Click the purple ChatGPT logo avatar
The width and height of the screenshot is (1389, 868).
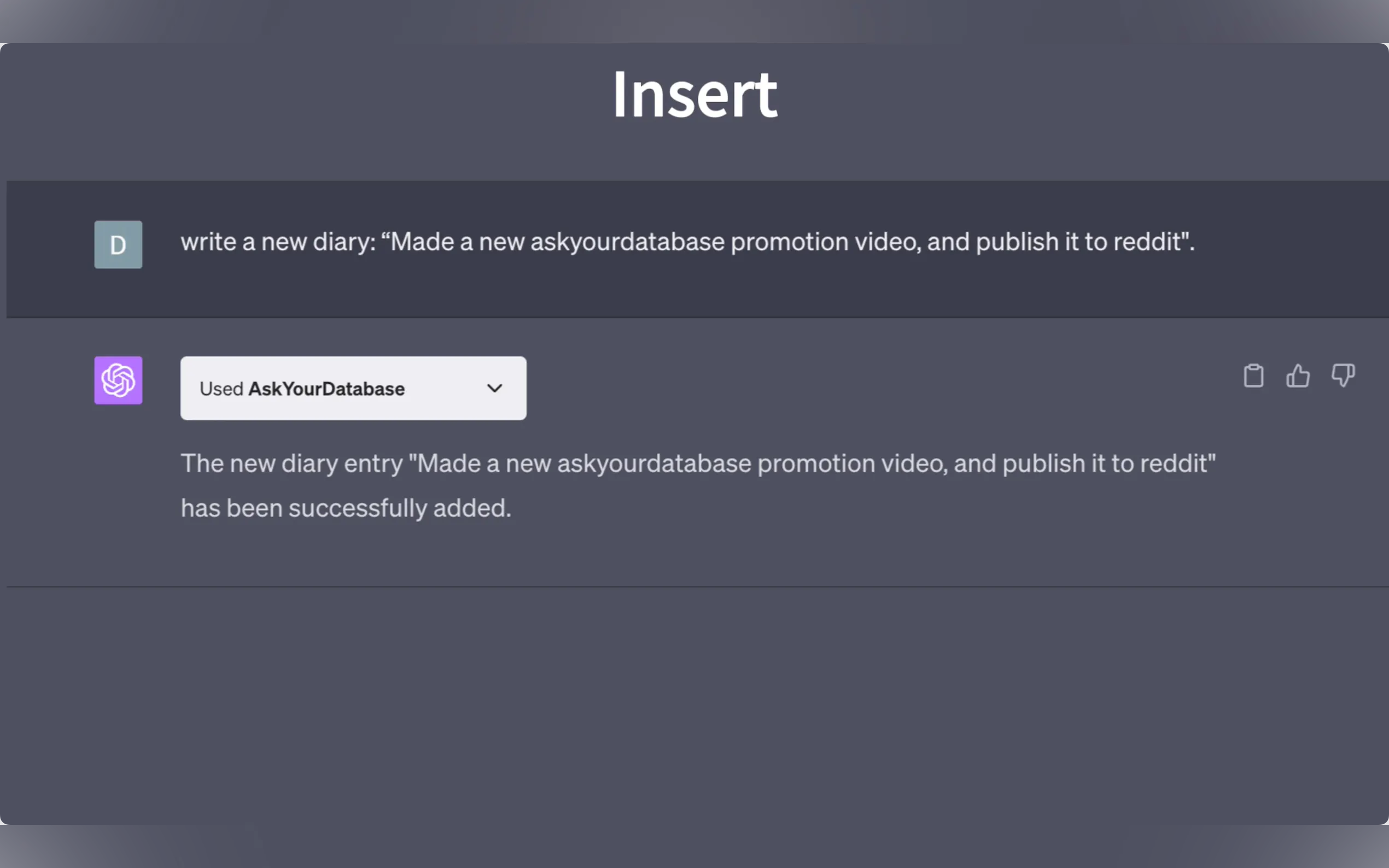(x=118, y=380)
